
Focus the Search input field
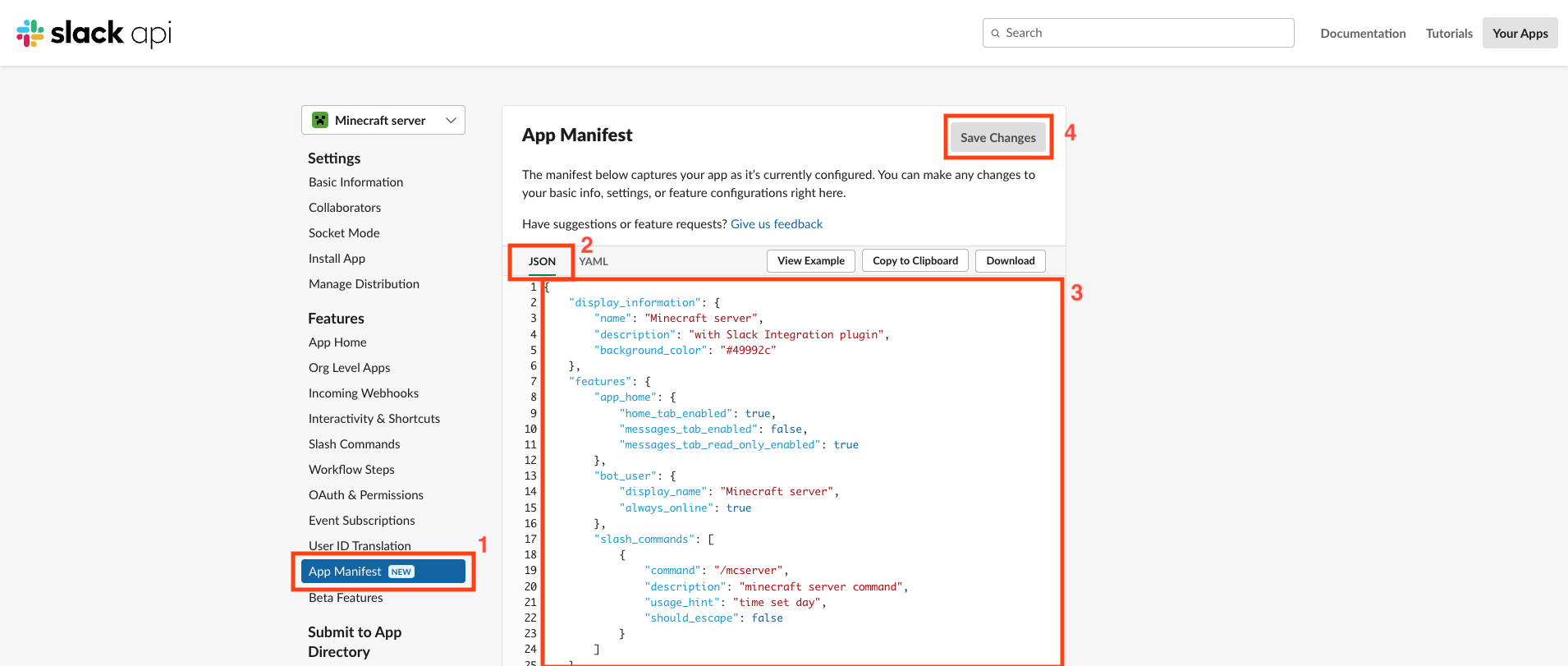(x=1138, y=33)
